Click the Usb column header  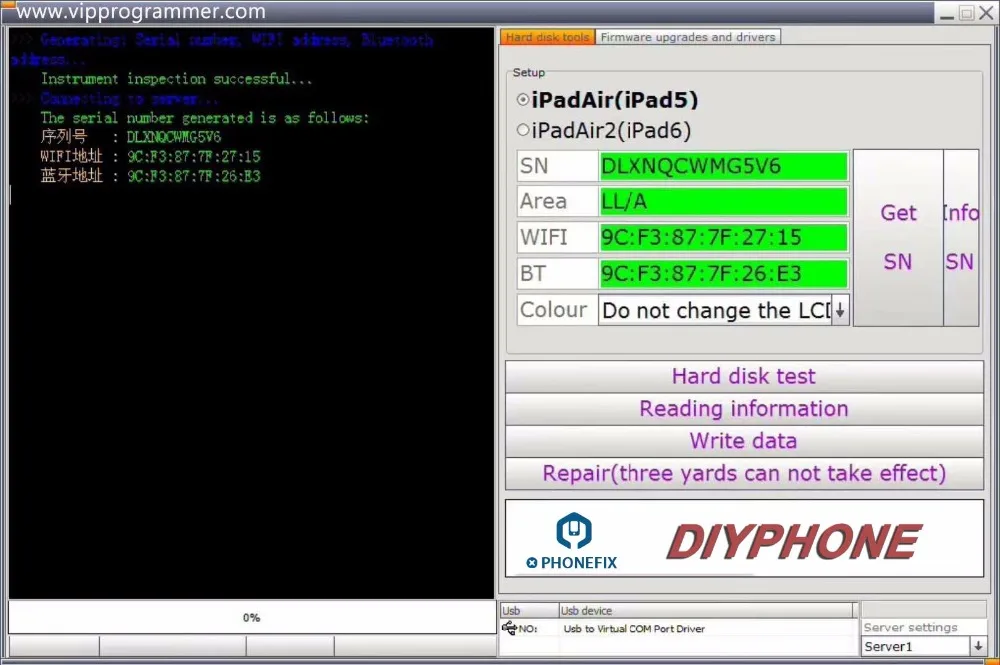click(x=529, y=611)
